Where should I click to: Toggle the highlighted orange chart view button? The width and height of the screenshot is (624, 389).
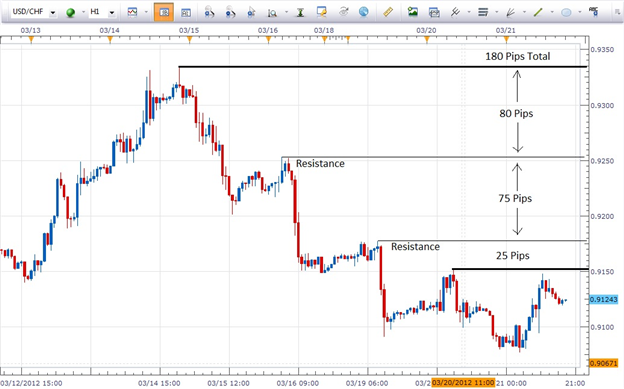tap(164, 12)
